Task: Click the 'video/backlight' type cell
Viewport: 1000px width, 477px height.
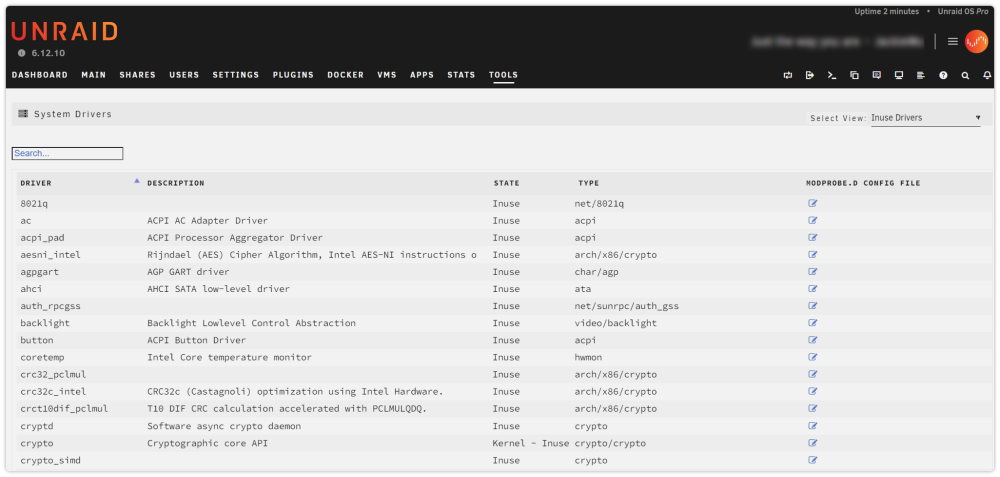Action: click(615, 323)
